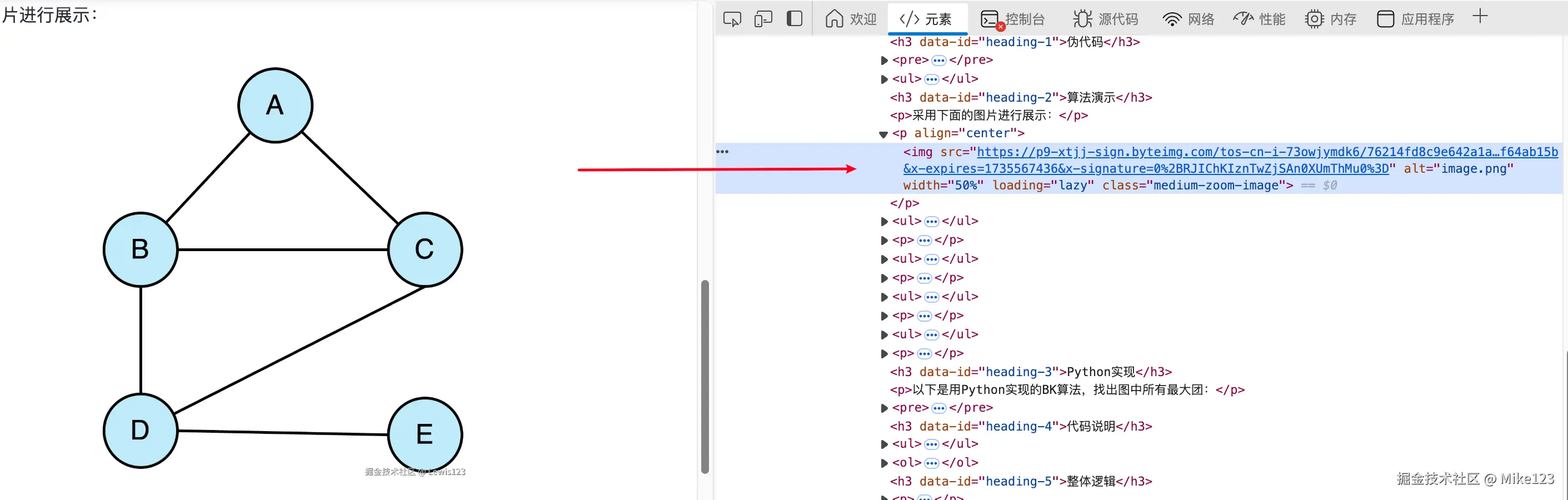Switch to the 网络 tab
The height and width of the screenshot is (500, 1568).
pos(1188,19)
